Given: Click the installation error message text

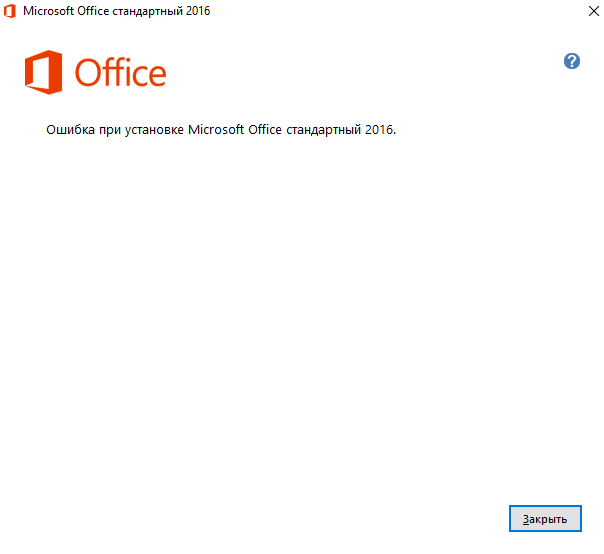Looking at the screenshot, I should click(x=221, y=130).
